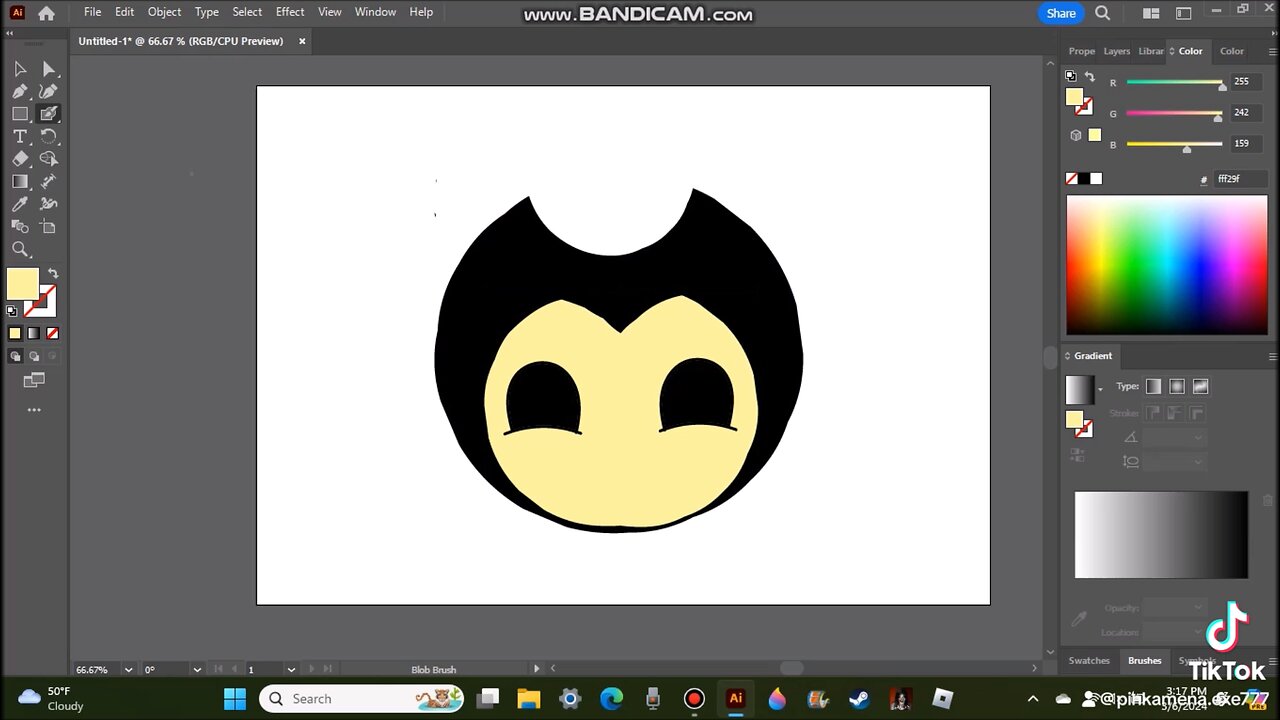Choose Freeform Gradient type
This screenshot has height=720, width=1280.
[1201, 386]
